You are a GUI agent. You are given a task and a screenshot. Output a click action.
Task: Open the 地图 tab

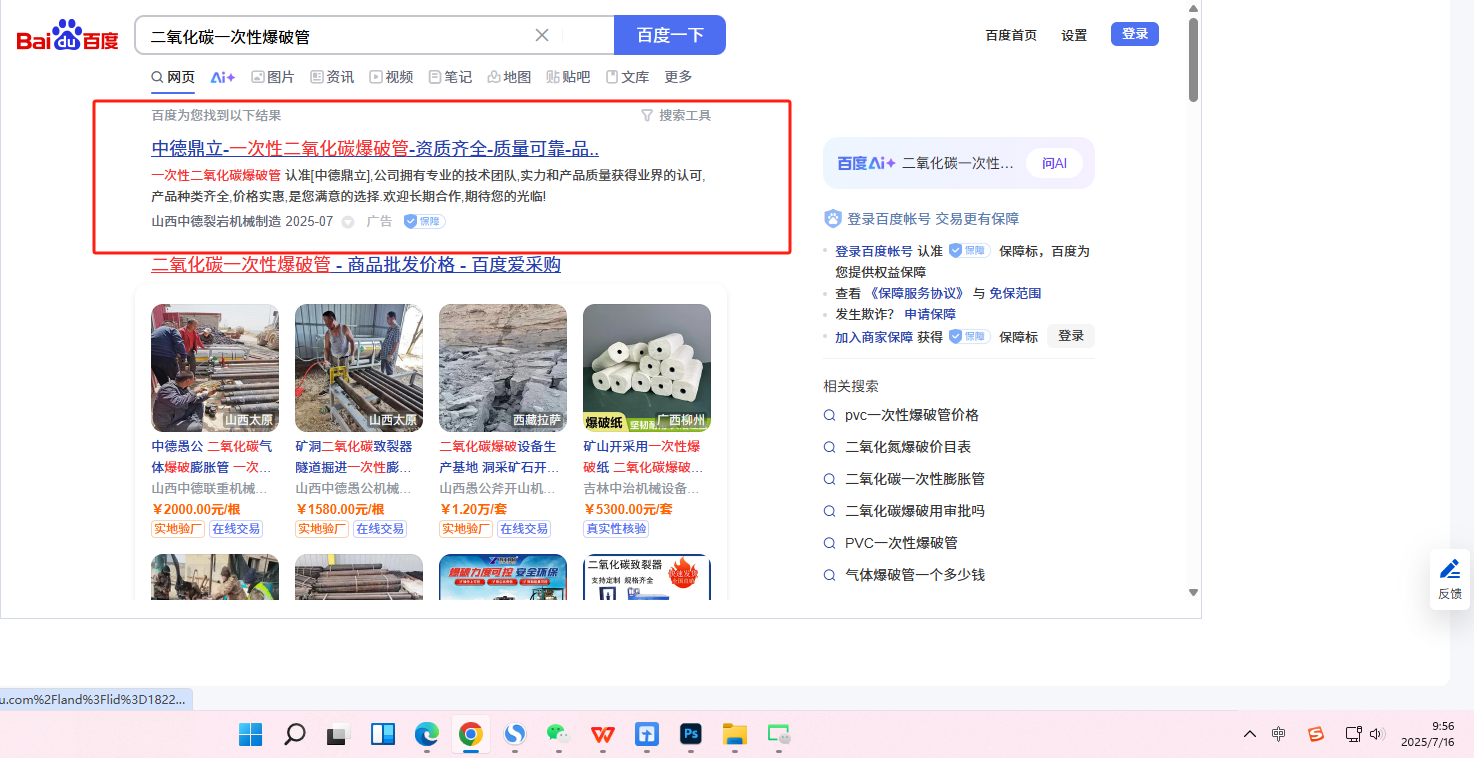click(509, 77)
